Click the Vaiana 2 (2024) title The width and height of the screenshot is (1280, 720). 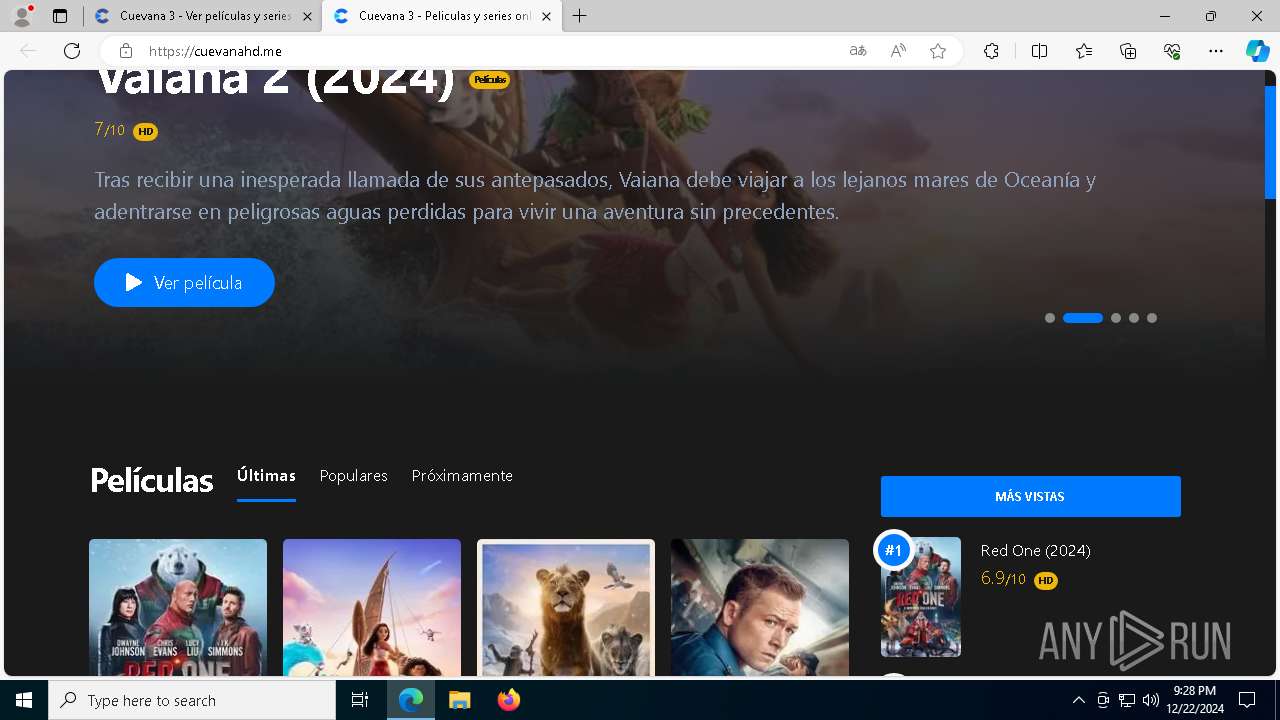pos(275,82)
